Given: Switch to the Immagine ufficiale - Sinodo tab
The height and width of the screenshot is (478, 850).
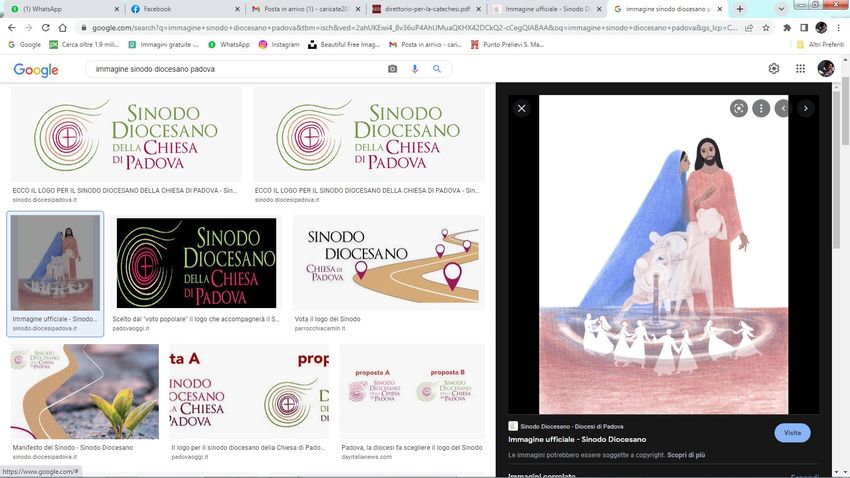Looking at the screenshot, I should tap(548, 9).
